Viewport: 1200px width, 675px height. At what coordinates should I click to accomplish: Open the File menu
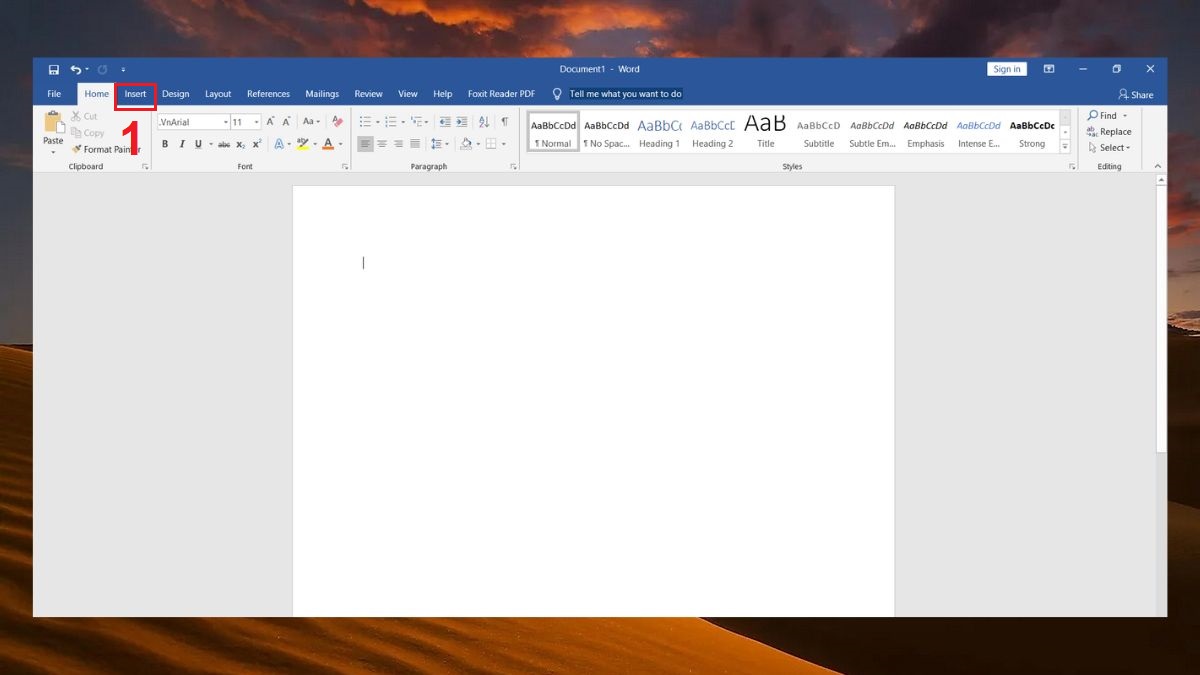54,94
